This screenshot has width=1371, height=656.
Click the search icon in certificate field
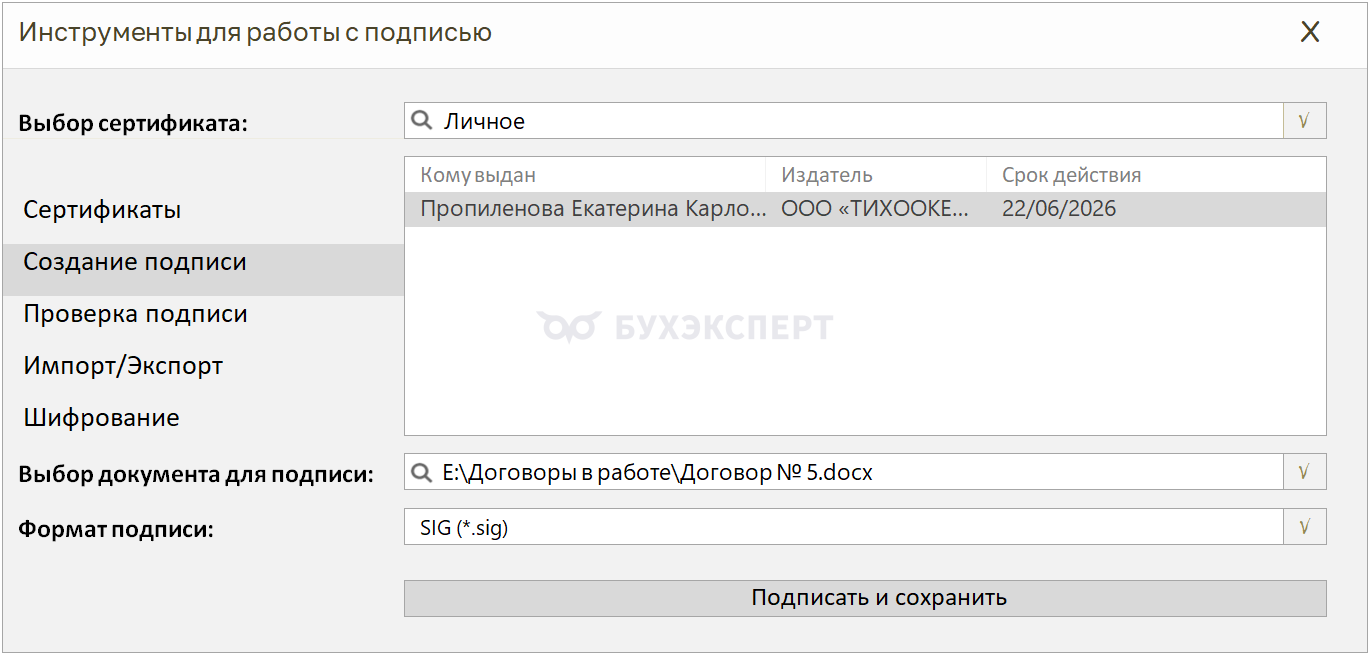pos(422,122)
